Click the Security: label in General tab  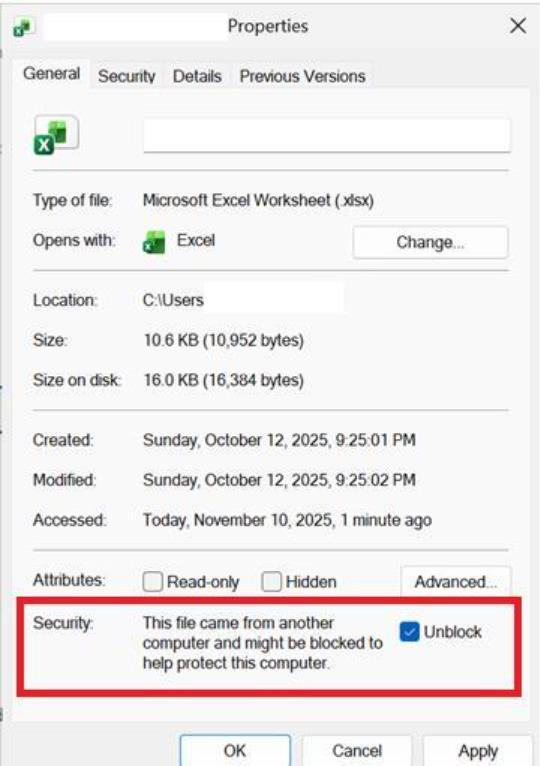point(63,623)
